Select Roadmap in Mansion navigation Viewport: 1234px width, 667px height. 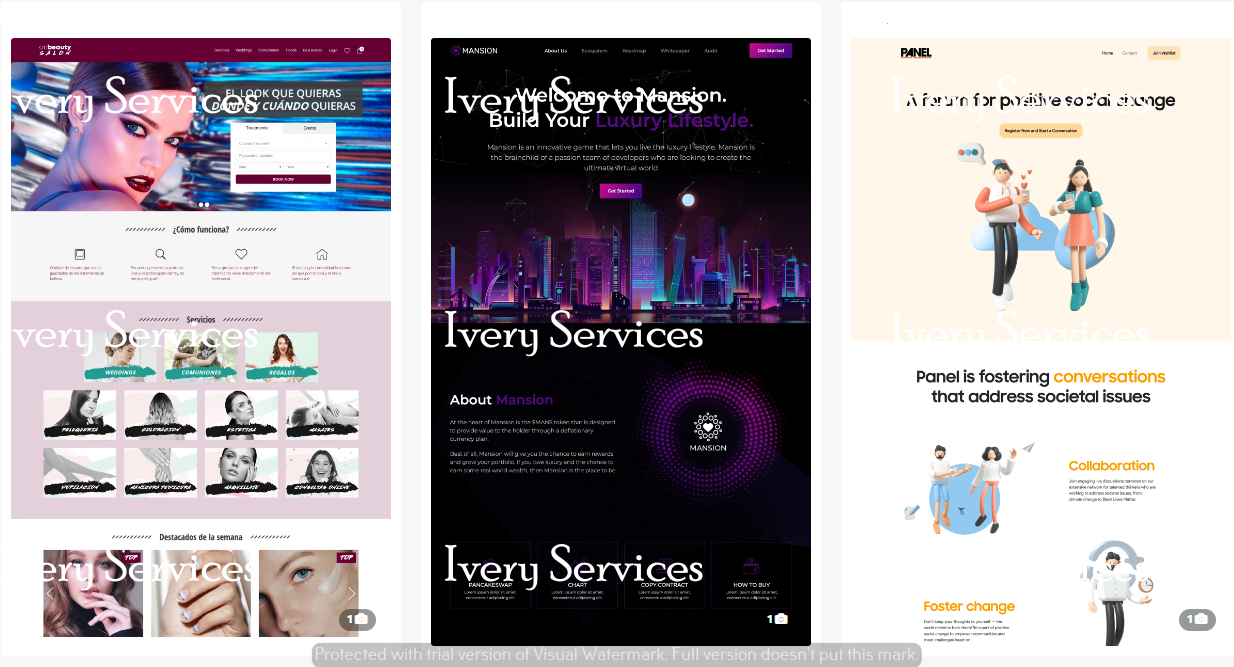[634, 50]
